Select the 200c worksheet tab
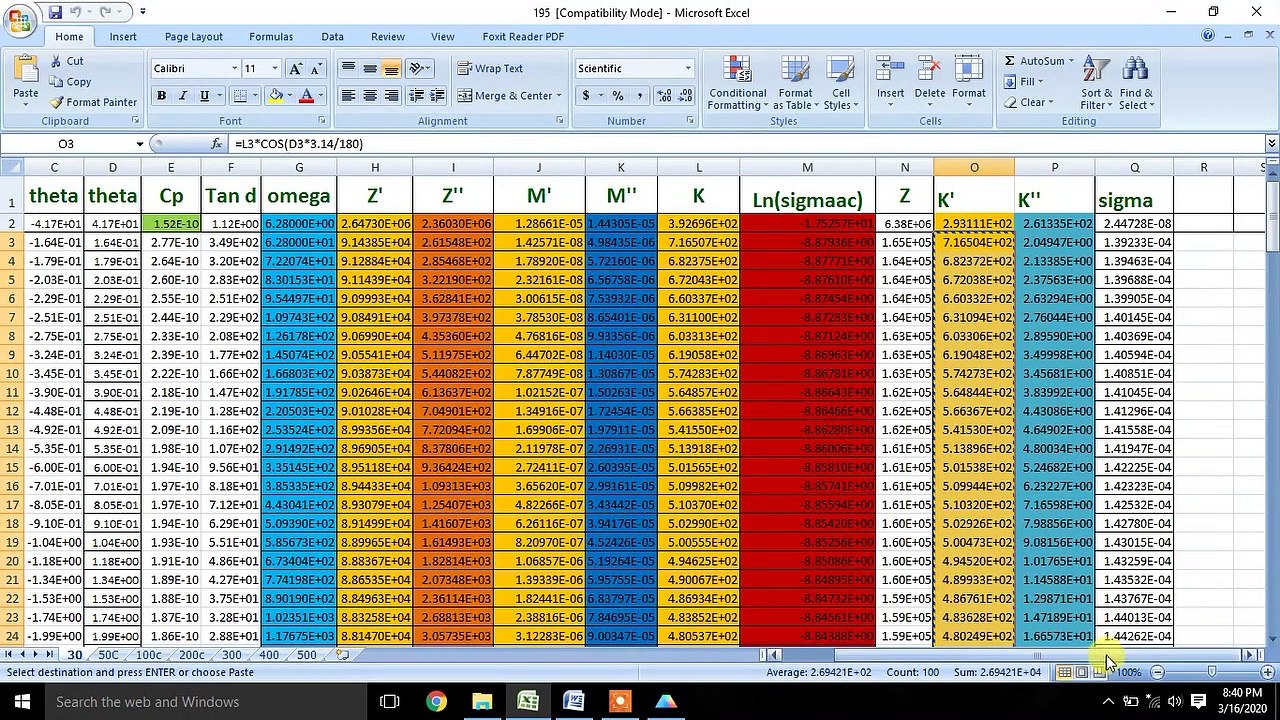 click(191, 655)
